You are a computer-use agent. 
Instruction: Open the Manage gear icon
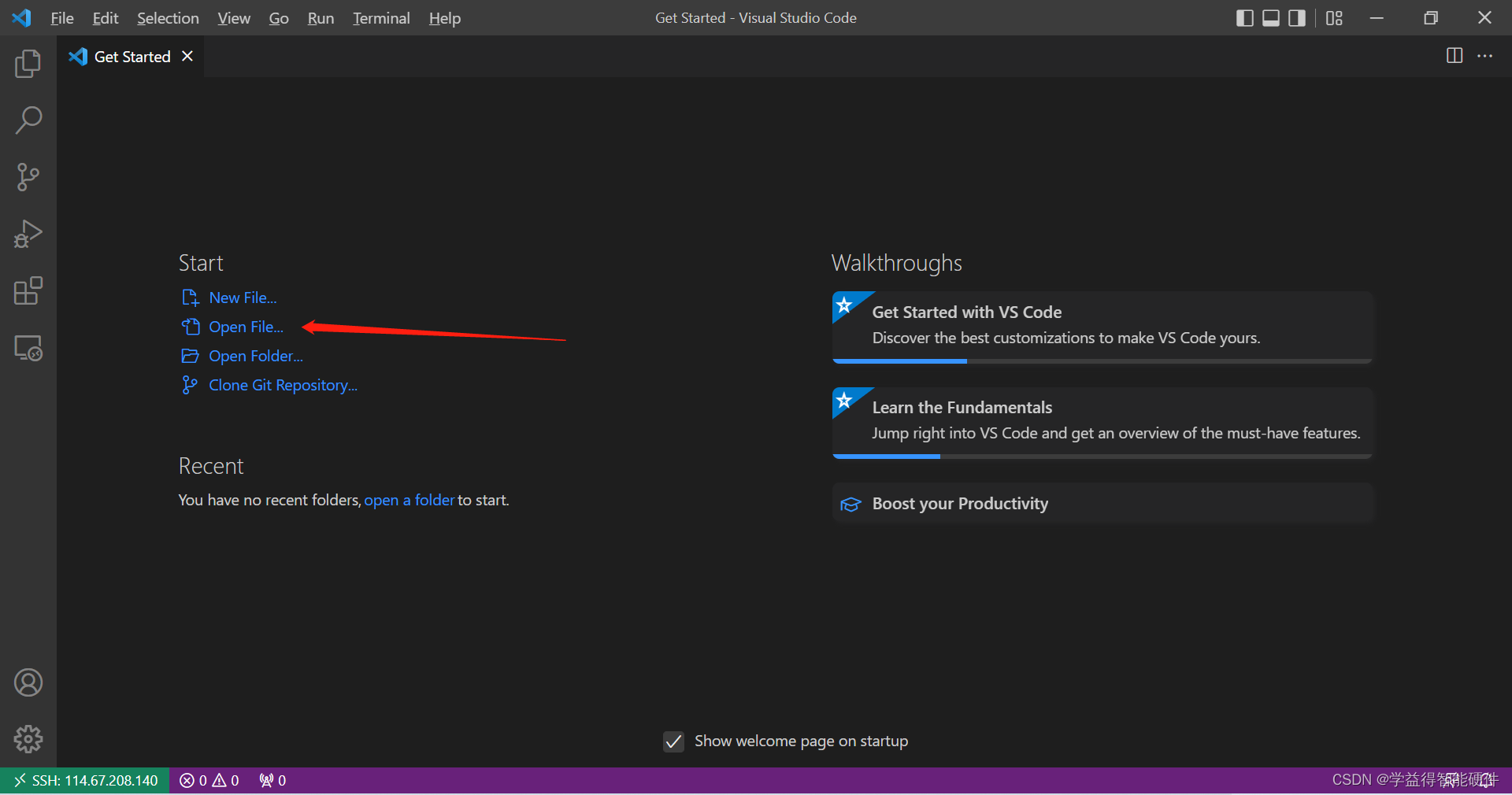point(28,739)
